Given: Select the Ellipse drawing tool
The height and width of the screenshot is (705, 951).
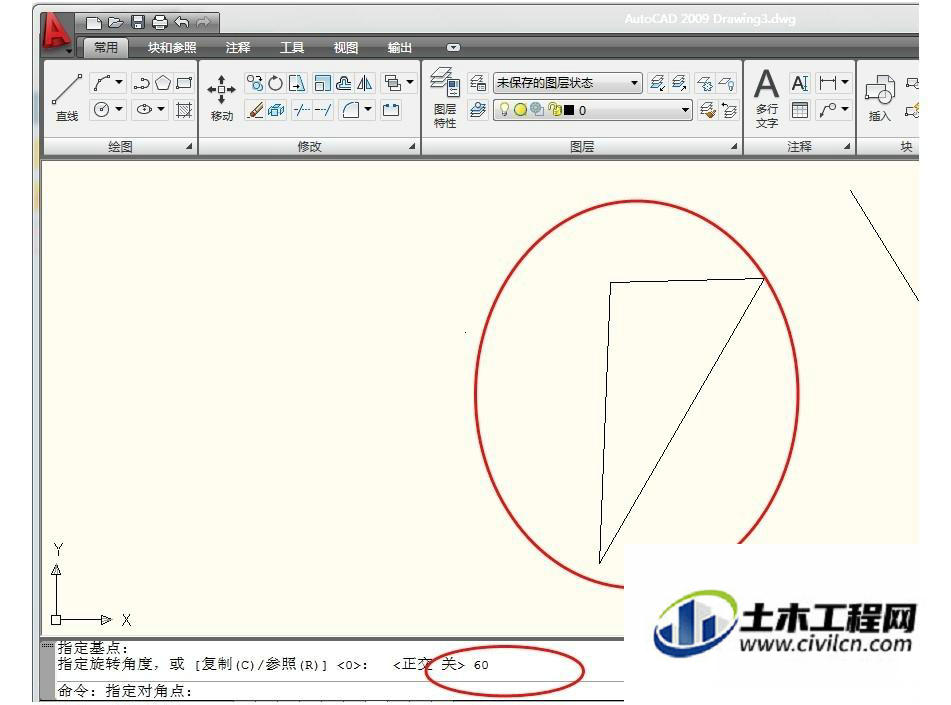Looking at the screenshot, I should coord(144,110).
